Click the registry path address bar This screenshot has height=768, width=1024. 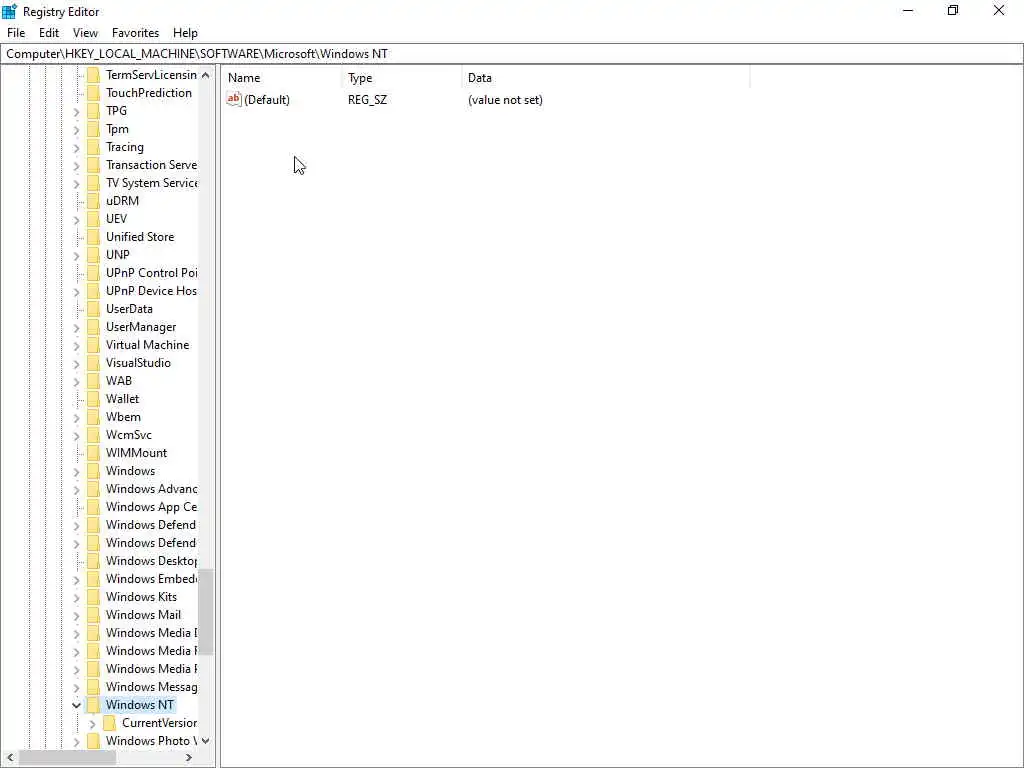[x=511, y=54]
